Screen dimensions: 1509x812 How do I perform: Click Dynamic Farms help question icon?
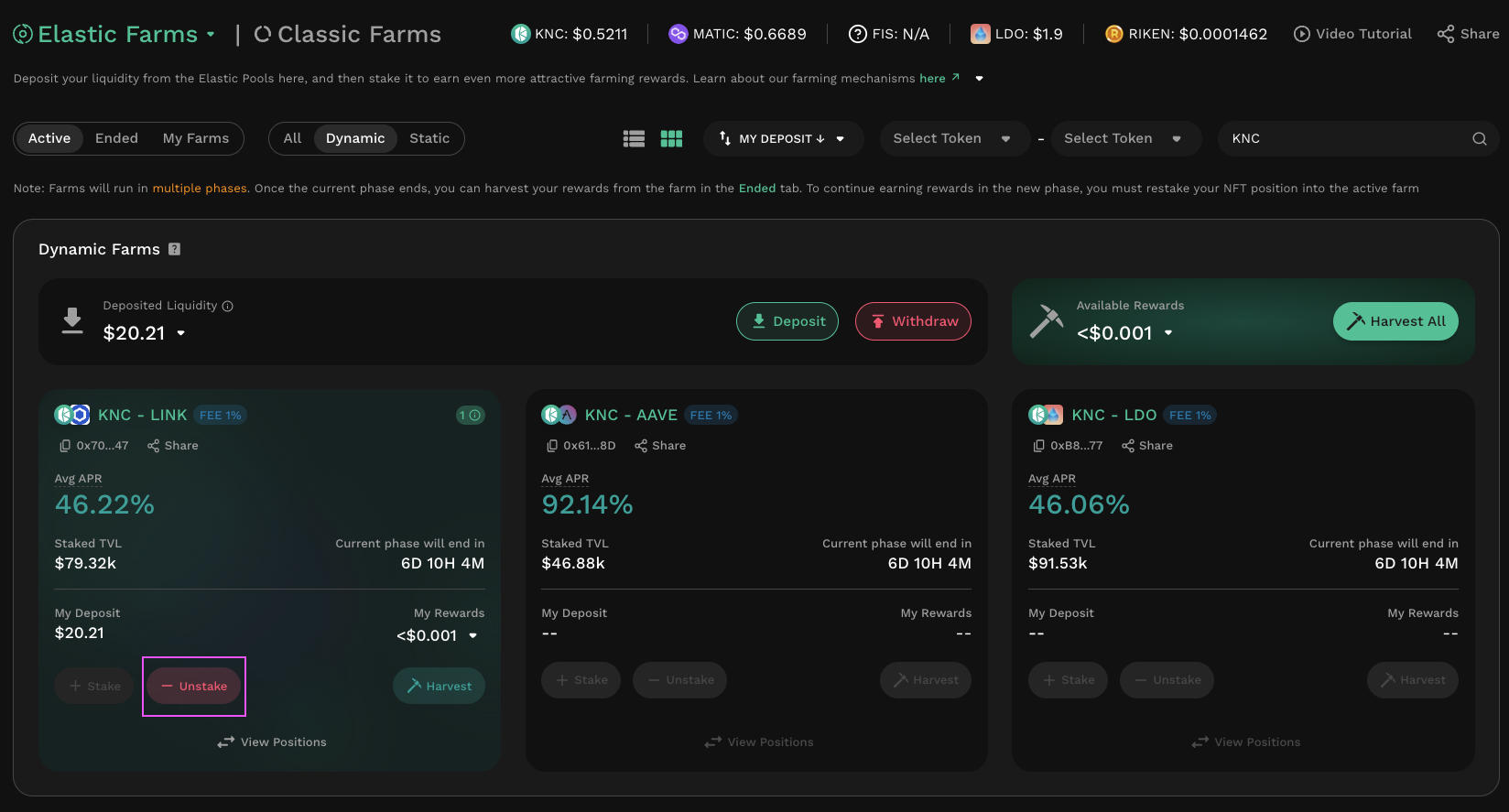(x=175, y=249)
